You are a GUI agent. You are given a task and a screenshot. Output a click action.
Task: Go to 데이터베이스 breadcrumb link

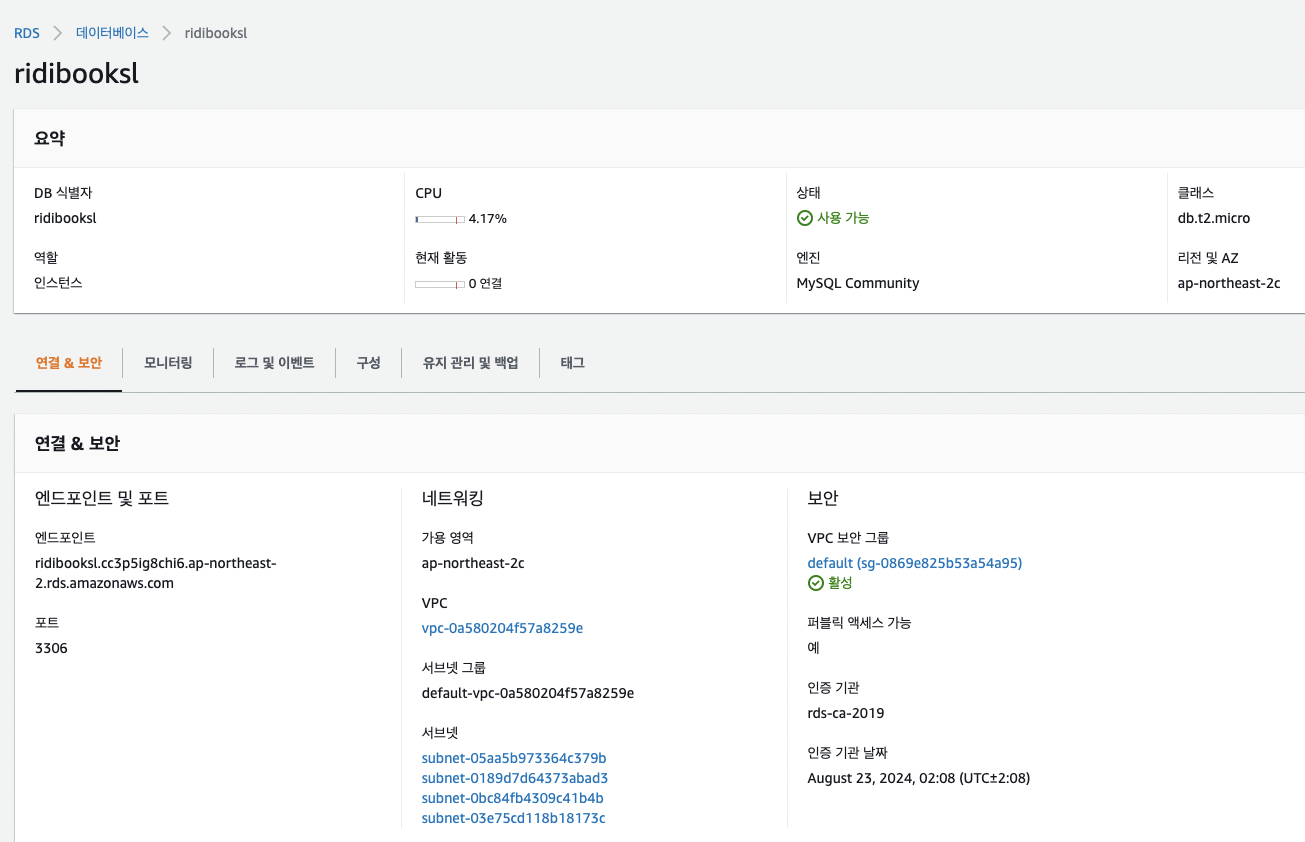(112, 33)
